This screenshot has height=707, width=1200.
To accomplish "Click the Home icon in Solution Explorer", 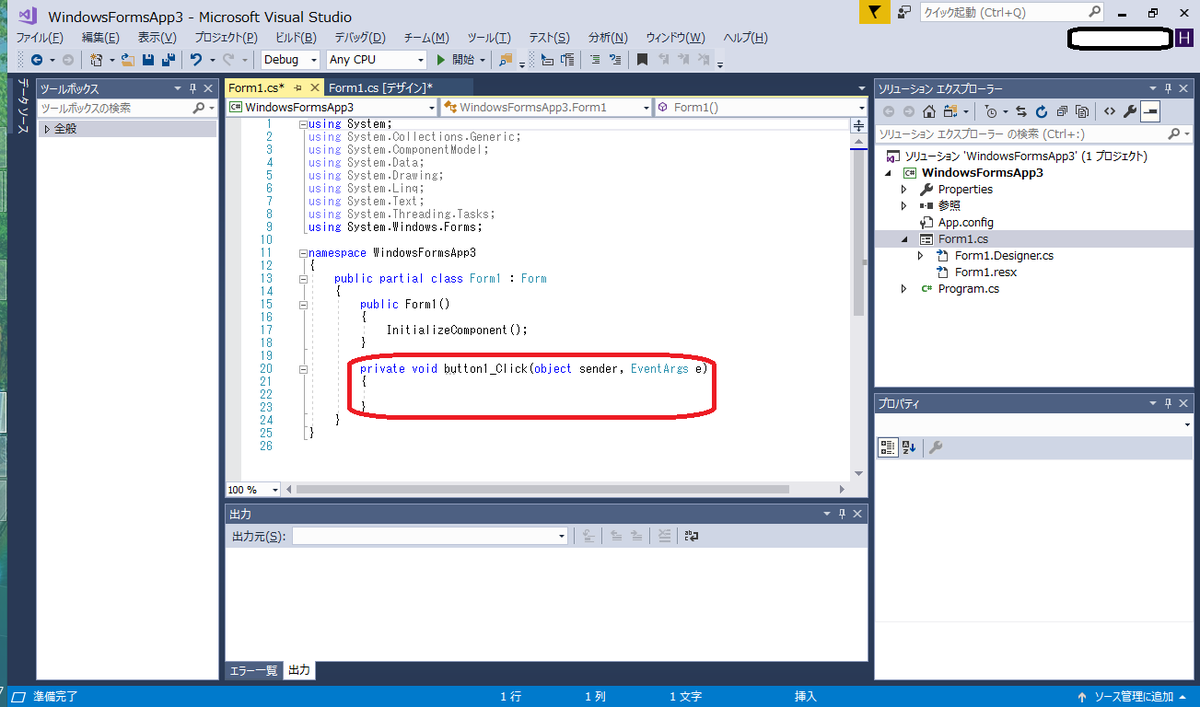I will 929,111.
